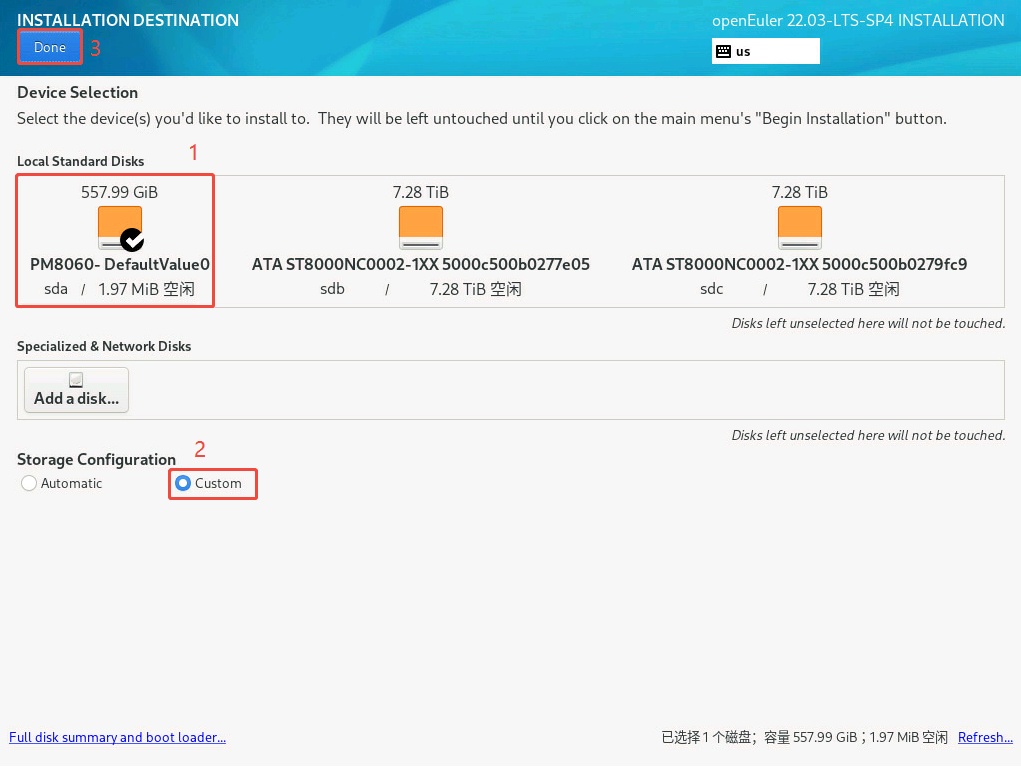This screenshot has width=1021, height=768.
Task: Click the keyboard layout icon
Action: pos(723,51)
